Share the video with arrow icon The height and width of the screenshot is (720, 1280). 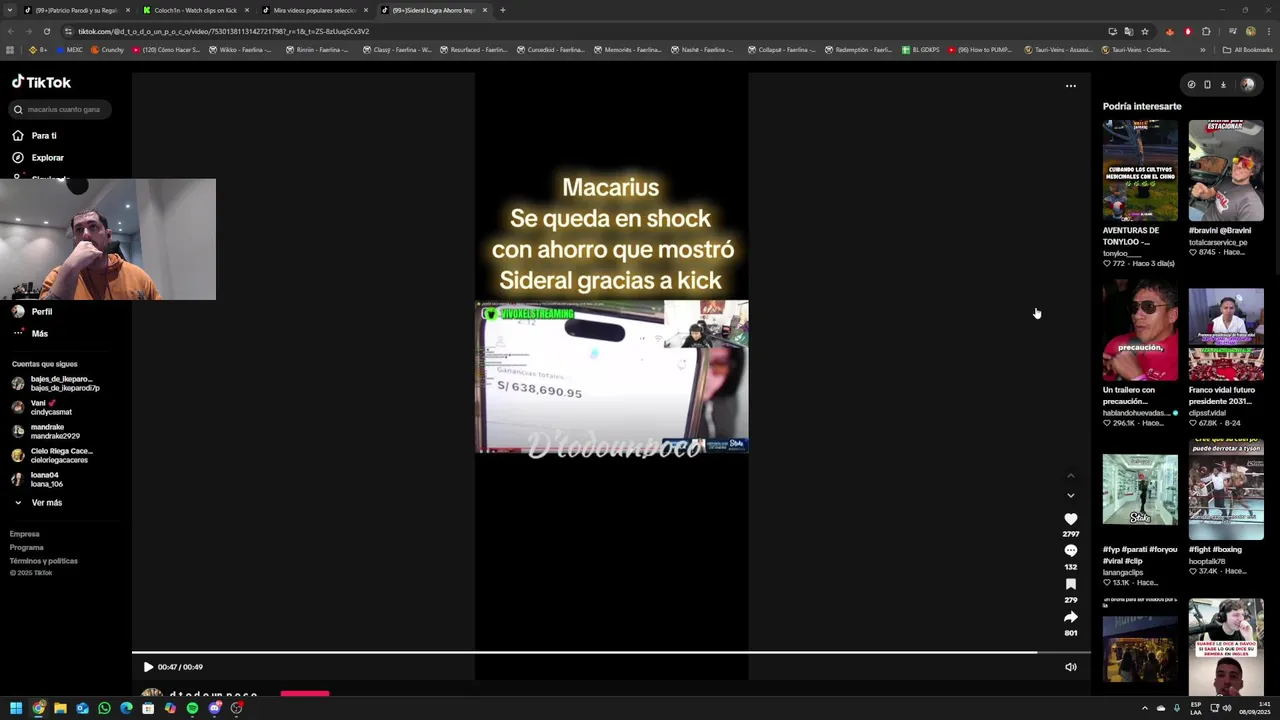pyautogui.click(x=1070, y=617)
